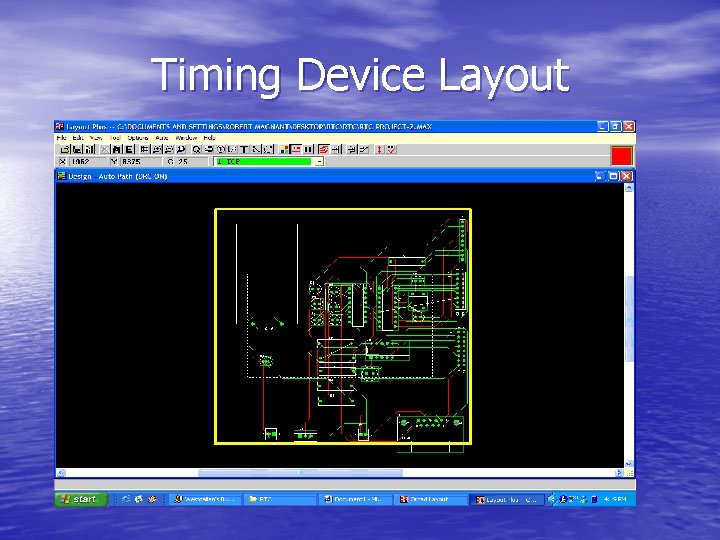Close the Design child window

[627, 176]
